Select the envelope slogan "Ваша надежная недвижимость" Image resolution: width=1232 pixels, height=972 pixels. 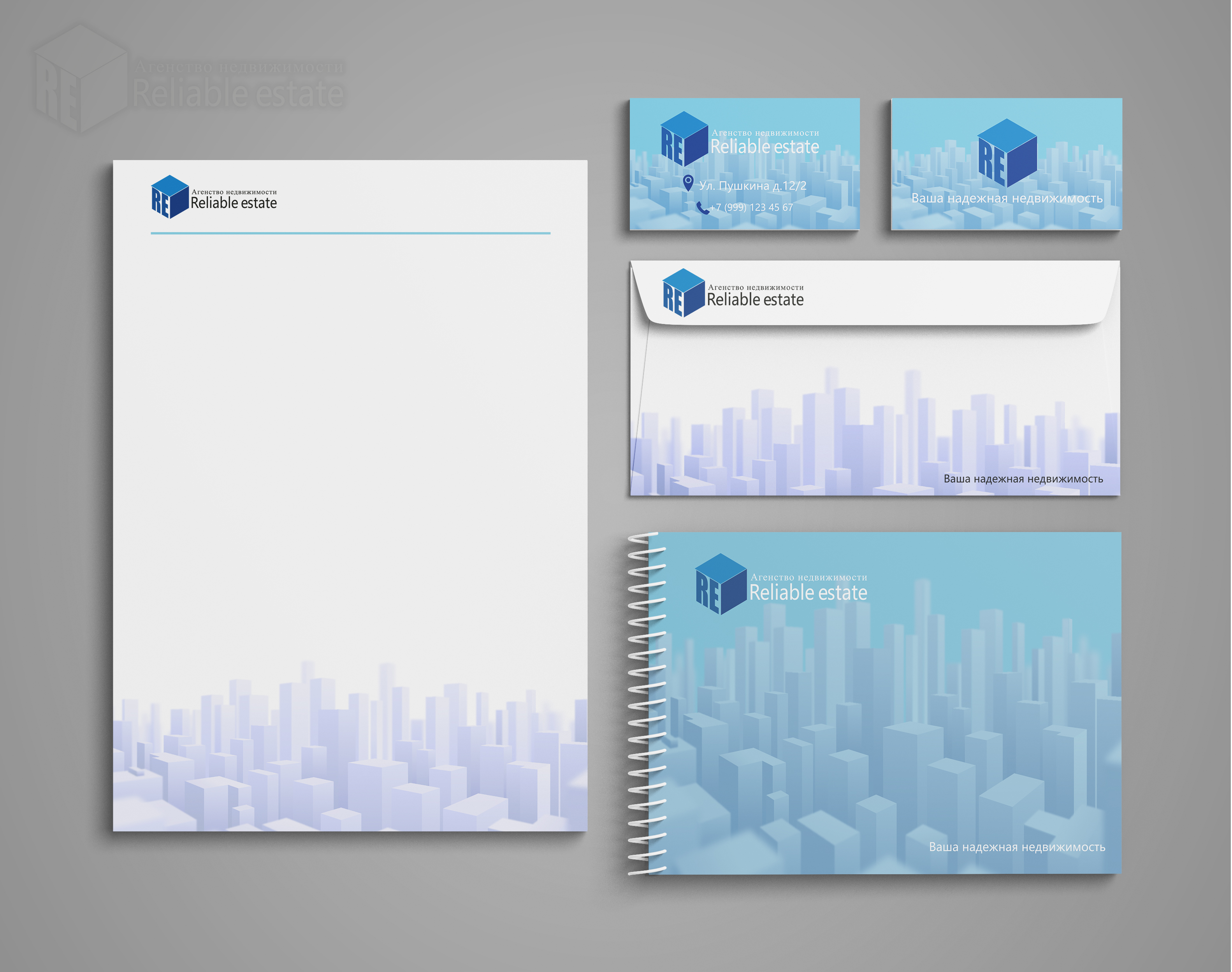coord(1023,479)
